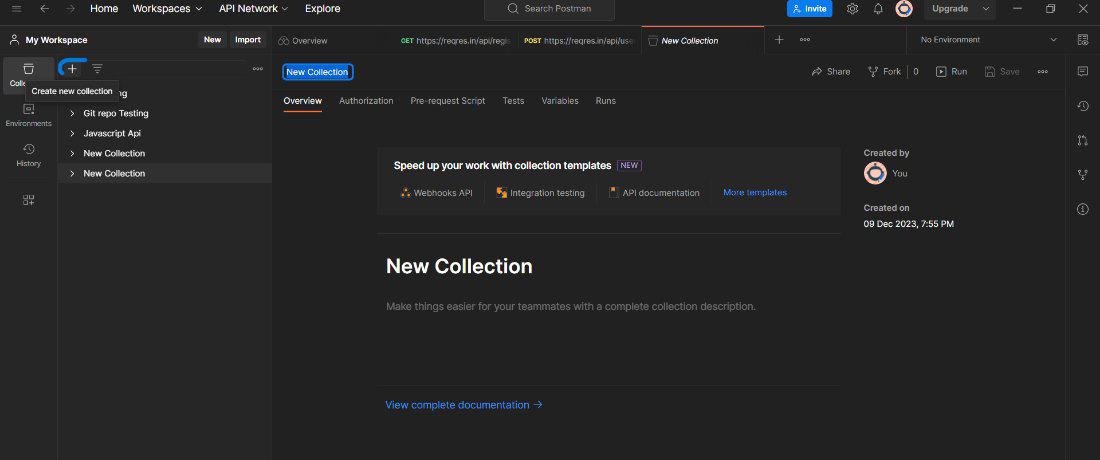Choose API documentation template
1100x460 pixels.
(654, 193)
